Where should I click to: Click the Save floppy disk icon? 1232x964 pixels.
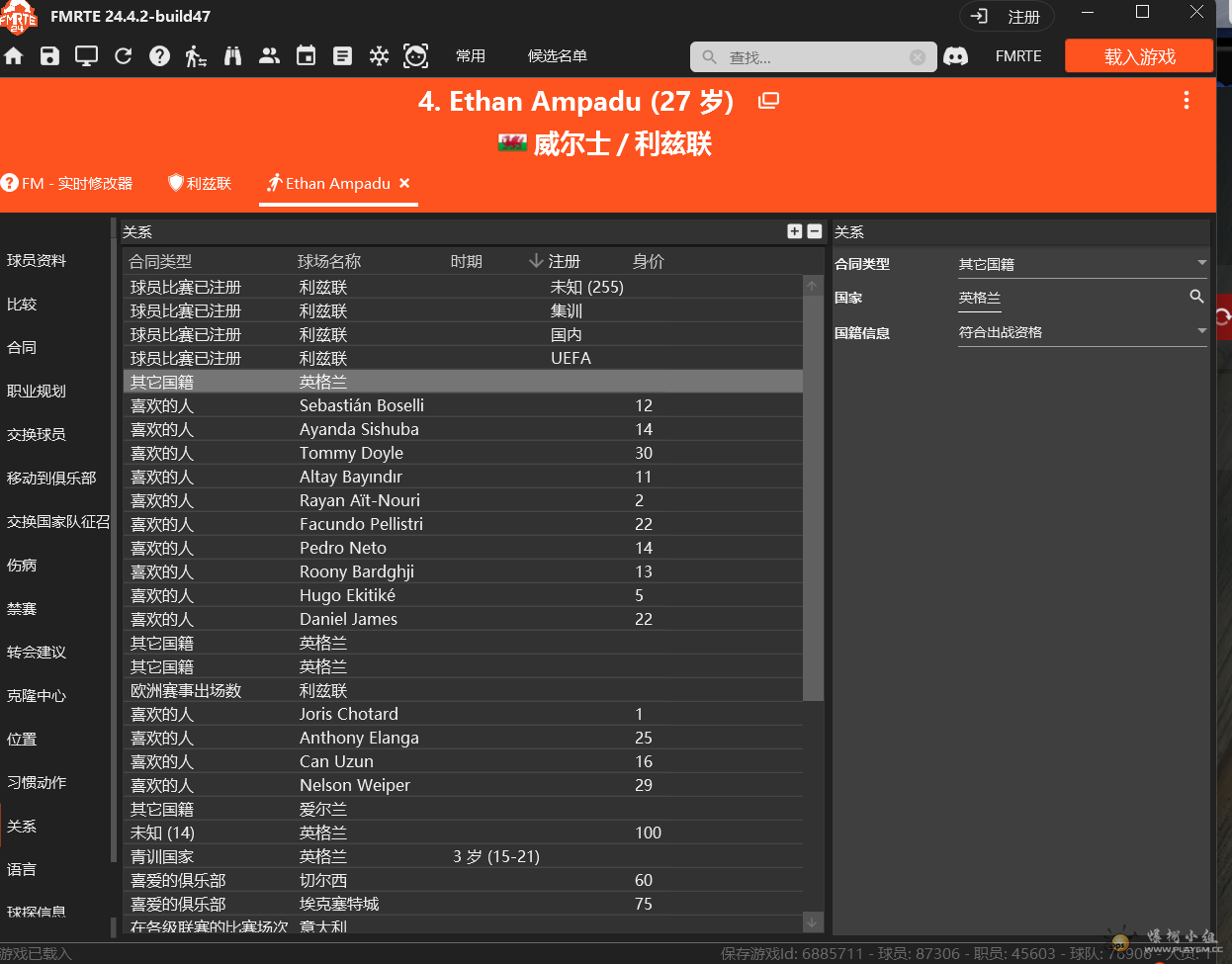point(49,56)
